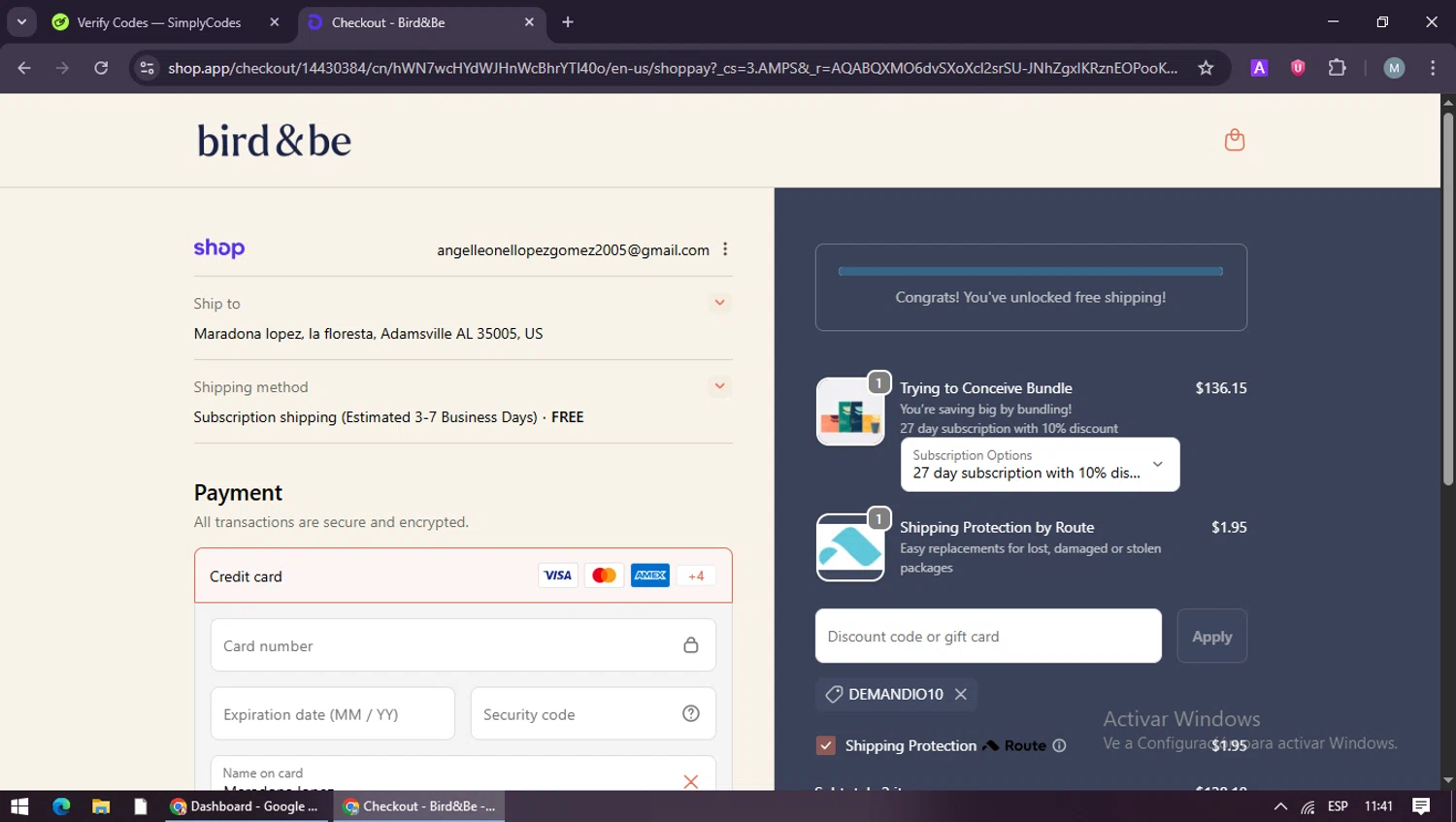The width and height of the screenshot is (1456, 822).
Task: Click the Route info icon
Action: (1060, 745)
